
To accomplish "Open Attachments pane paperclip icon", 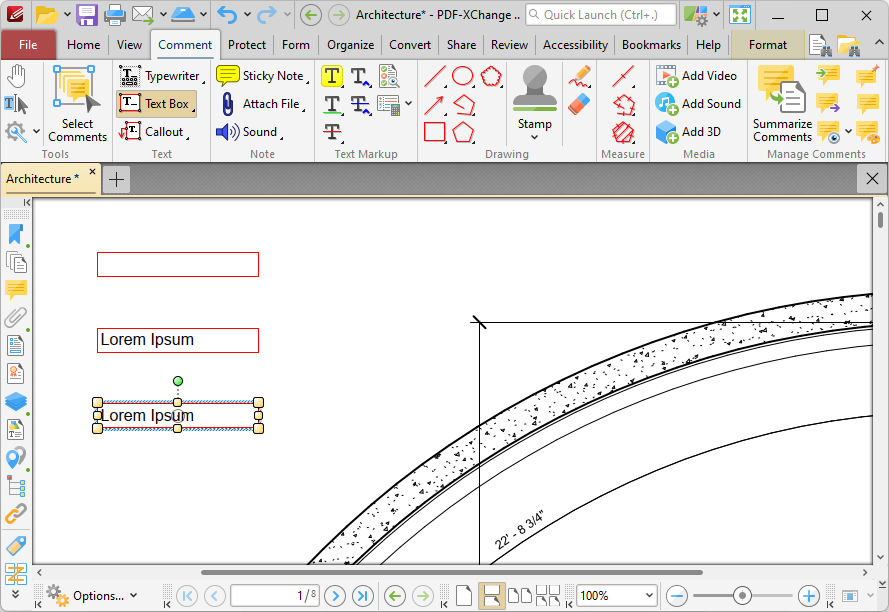I will point(16,318).
